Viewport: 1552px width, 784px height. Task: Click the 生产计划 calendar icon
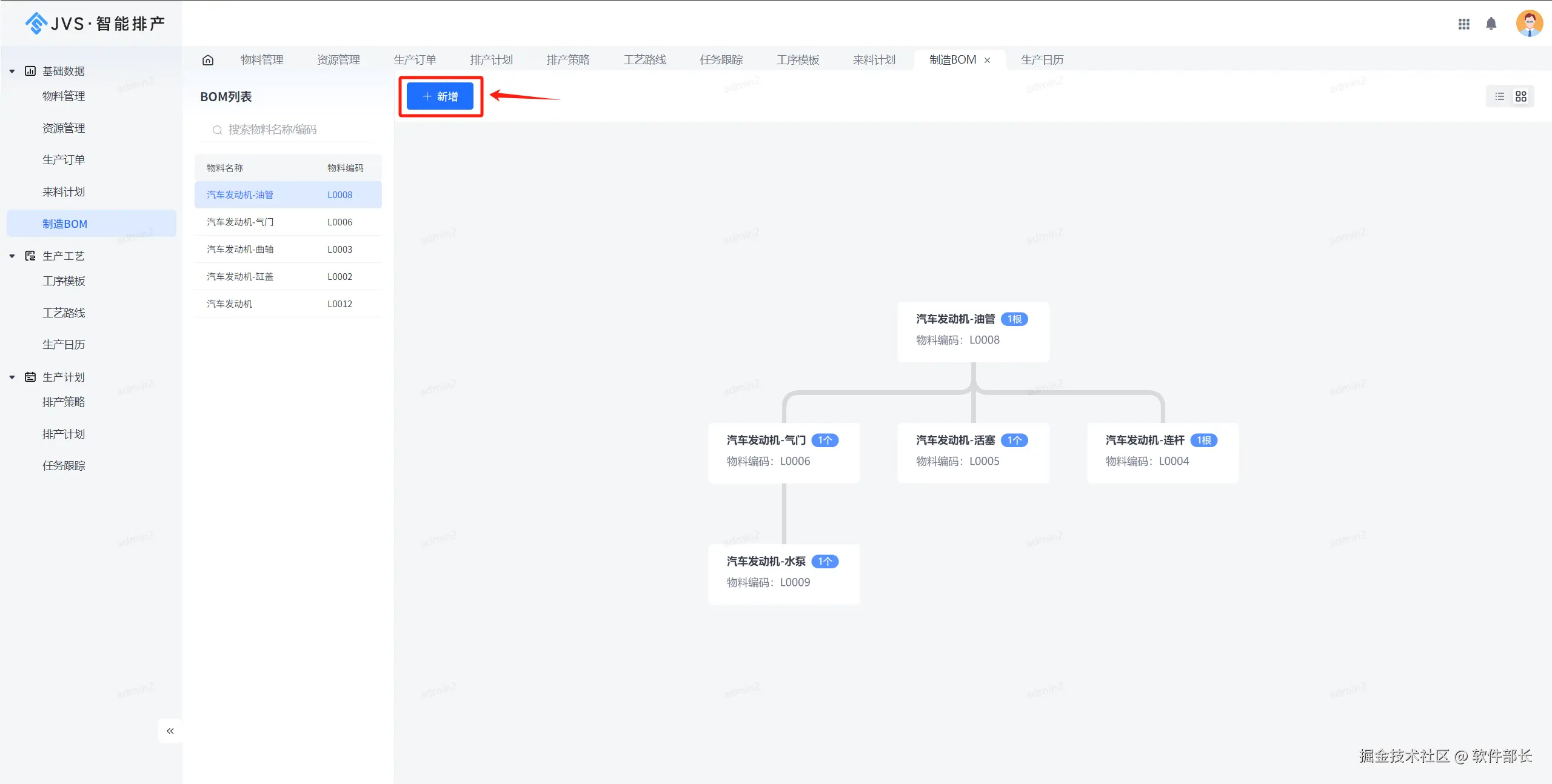pos(30,377)
